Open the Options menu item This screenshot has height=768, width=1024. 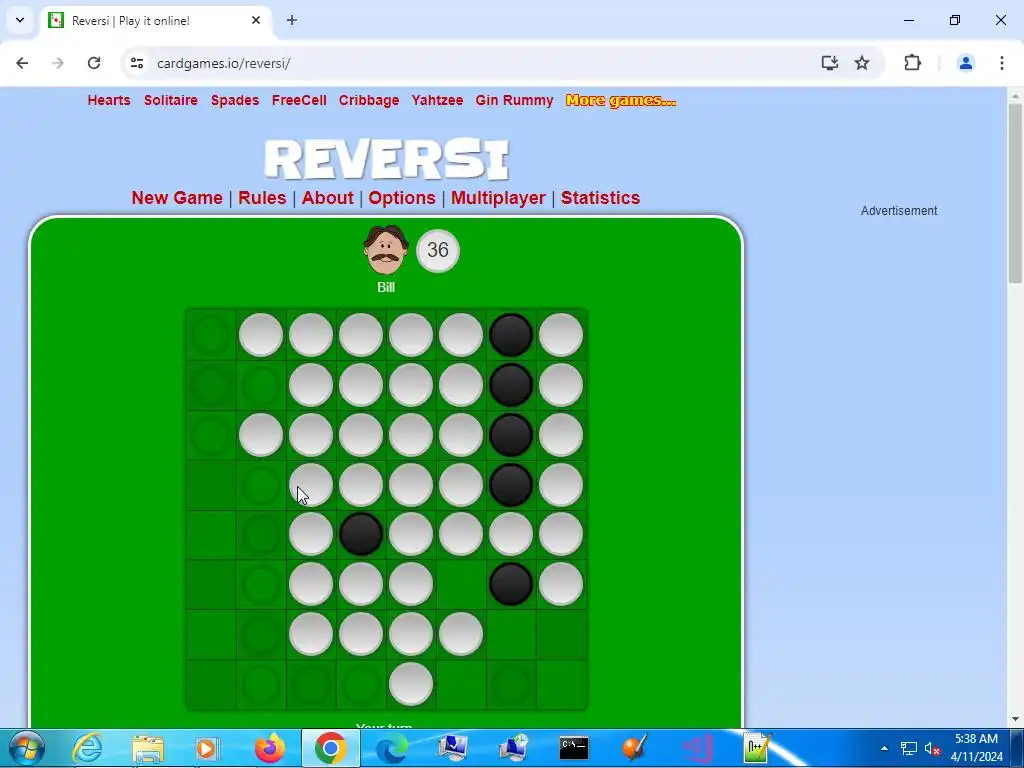point(402,198)
